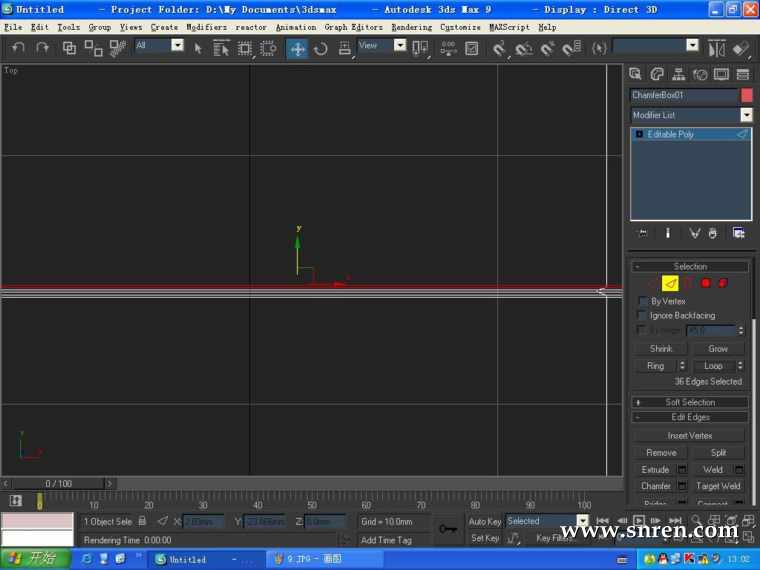
Task: Open the Named Selection Sets dropdown
Action: [692, 45]
